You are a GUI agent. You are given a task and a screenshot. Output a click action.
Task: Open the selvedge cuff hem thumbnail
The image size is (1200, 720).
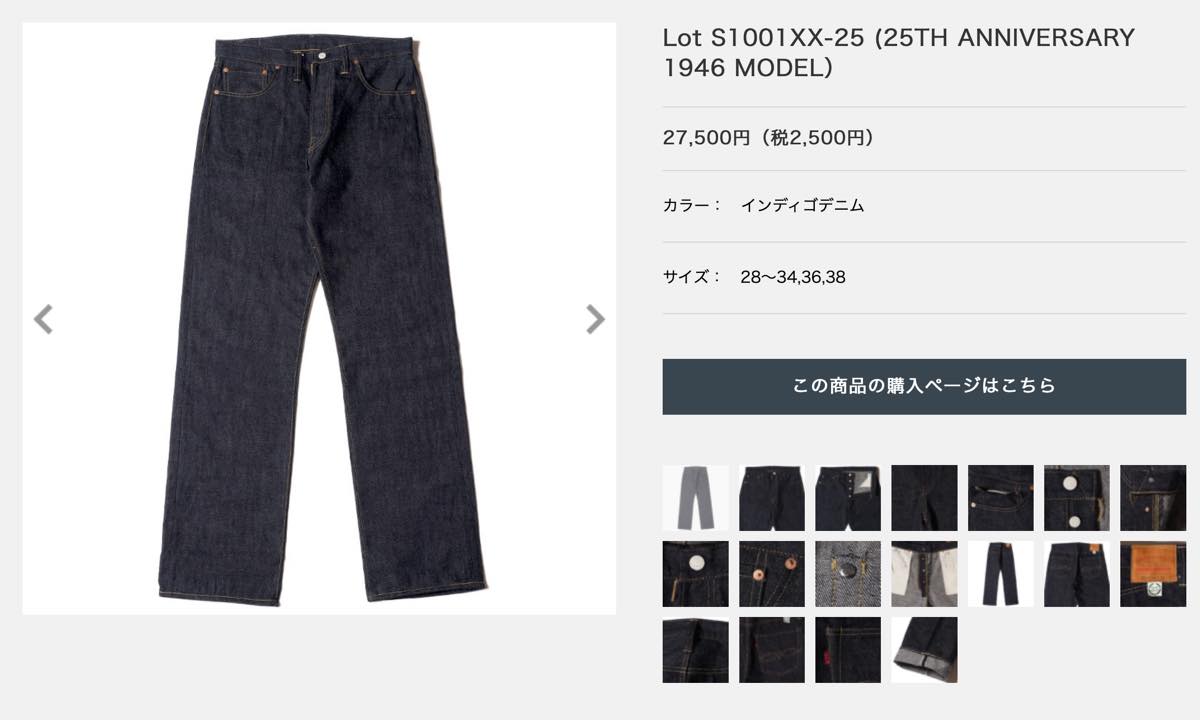(x=924, y=650)
